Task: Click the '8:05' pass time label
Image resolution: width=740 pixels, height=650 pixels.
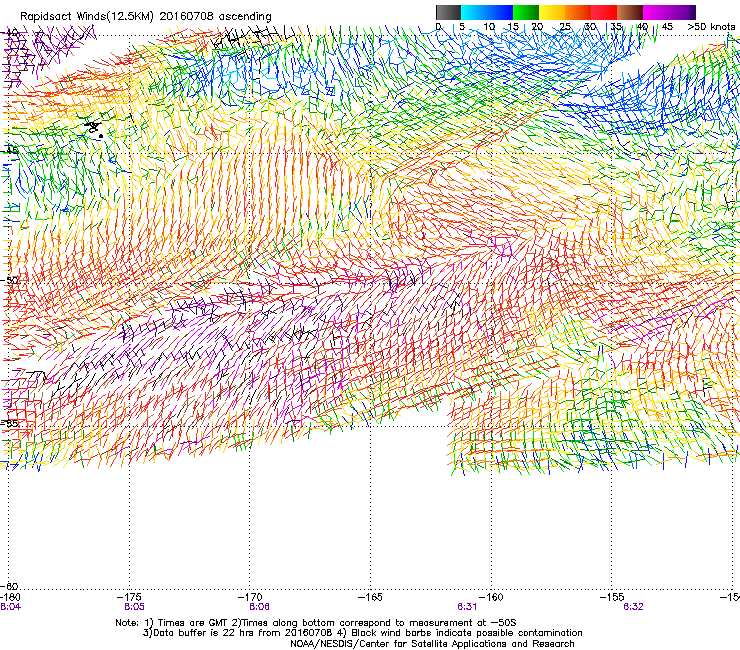Action: coord(134,607)
